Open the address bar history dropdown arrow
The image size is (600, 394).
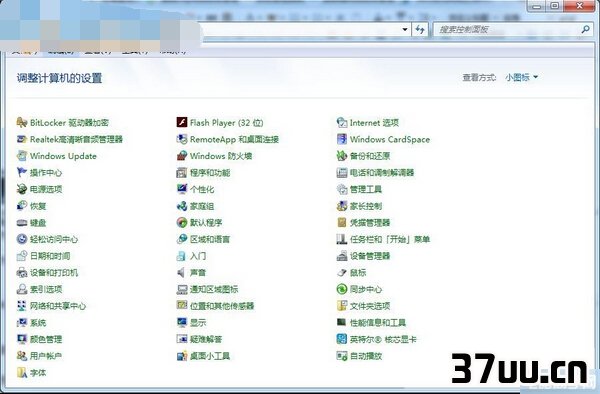click(405, 29)
